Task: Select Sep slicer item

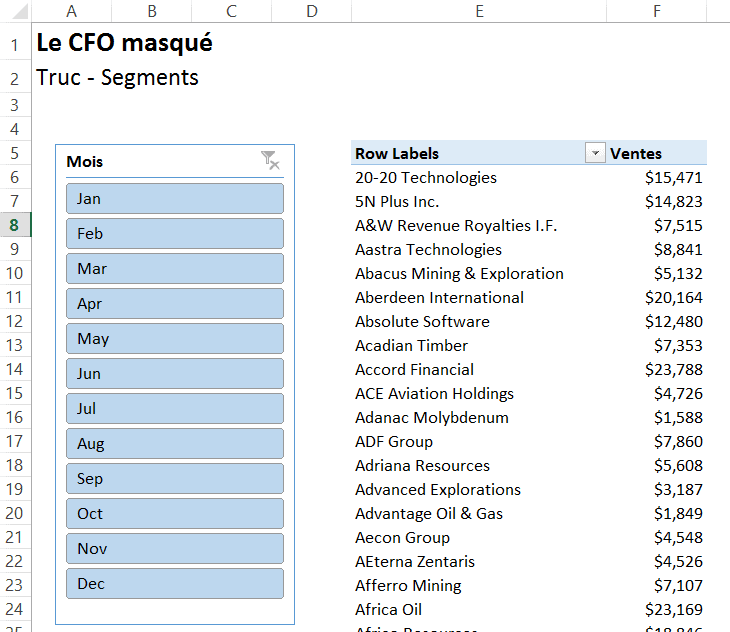Action: 175,478
